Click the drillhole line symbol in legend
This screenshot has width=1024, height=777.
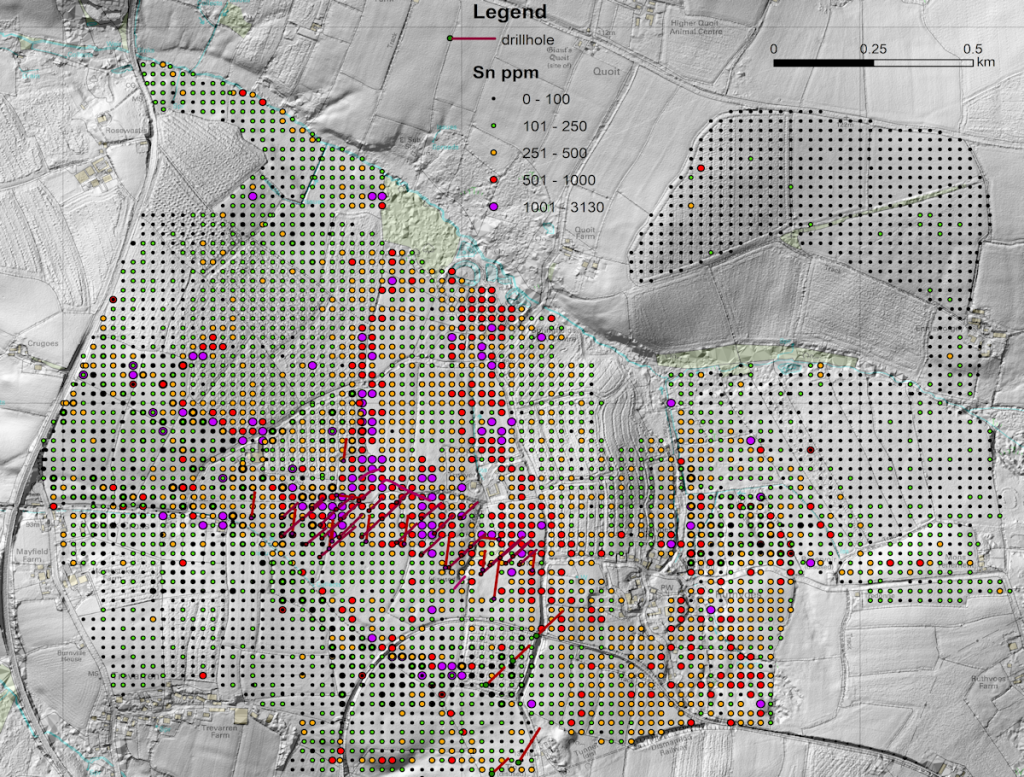pyautogui.click(x=473, y=39)
